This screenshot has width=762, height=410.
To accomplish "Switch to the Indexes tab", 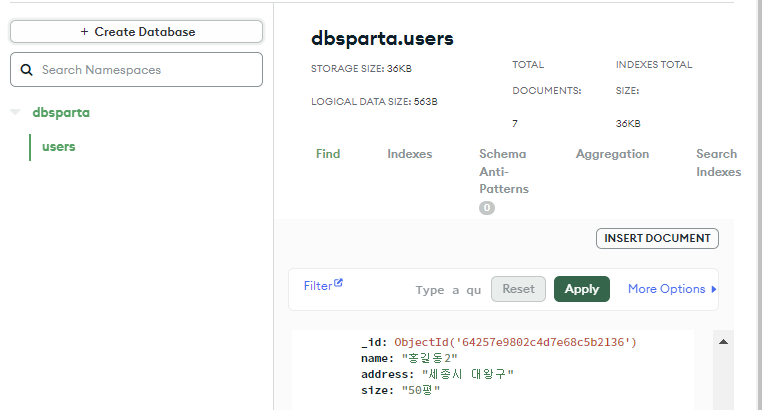I will point(410,154).
